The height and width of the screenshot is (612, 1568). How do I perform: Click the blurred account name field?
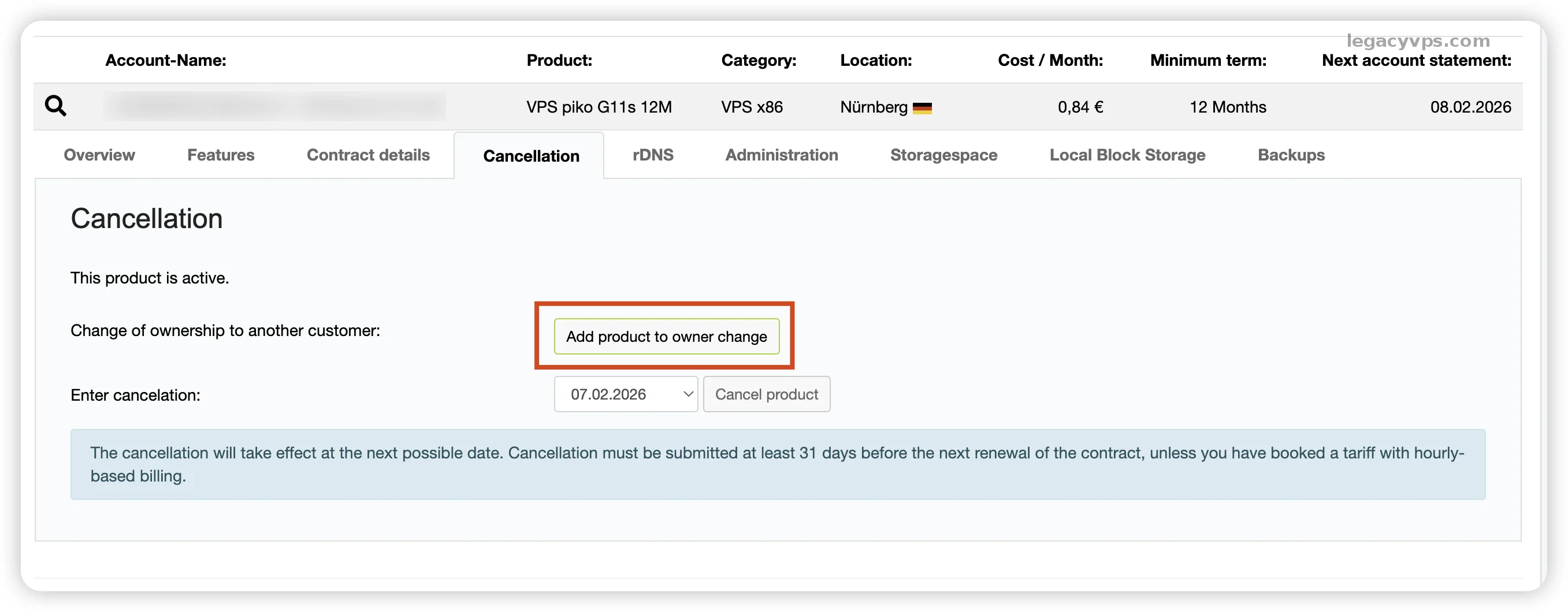coord(274,106)
